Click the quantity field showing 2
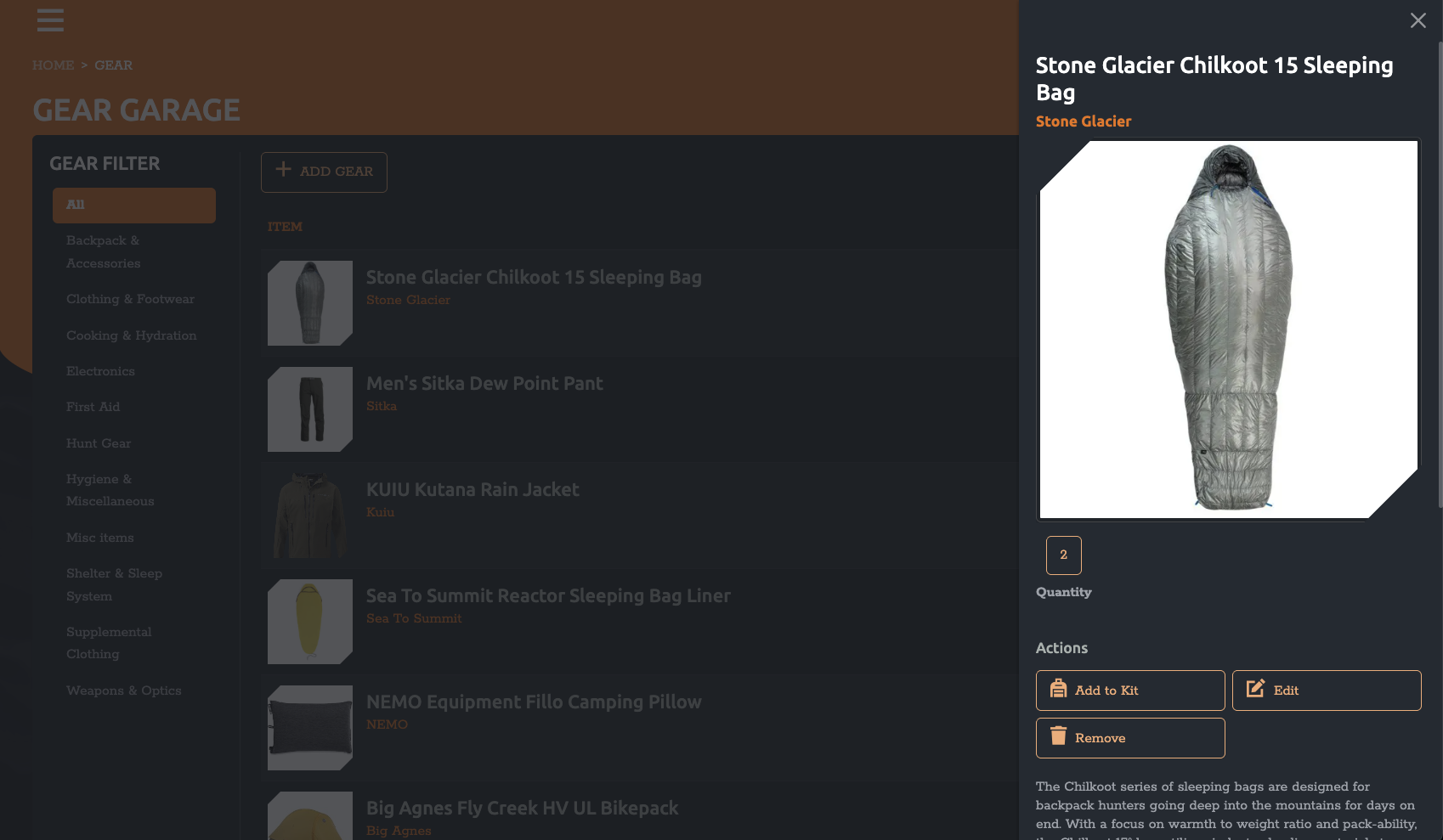 click(1064, 555)
